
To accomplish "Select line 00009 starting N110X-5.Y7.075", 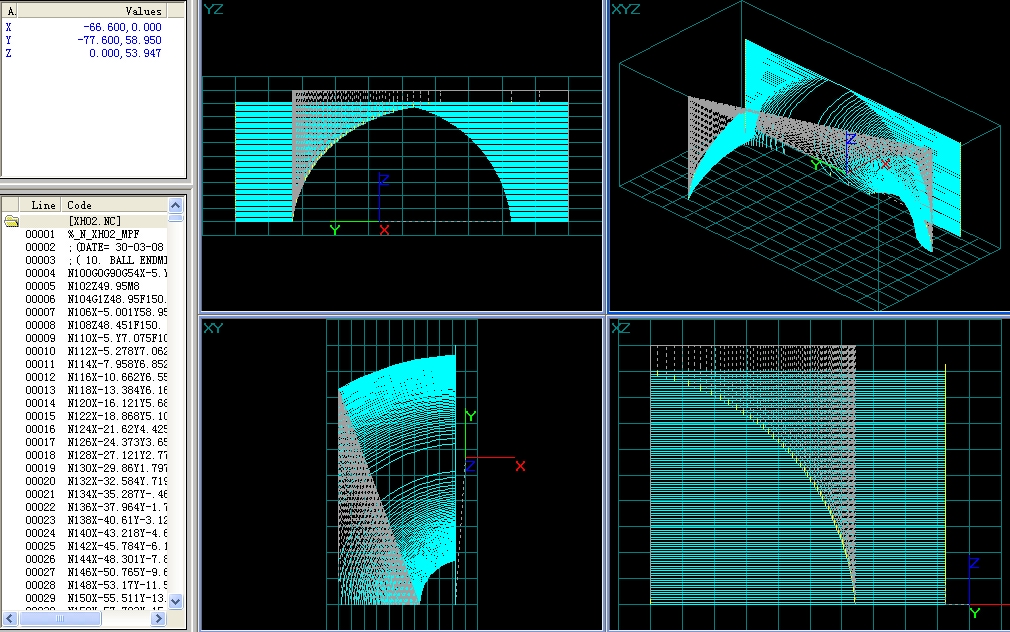I will pos(85,338).
